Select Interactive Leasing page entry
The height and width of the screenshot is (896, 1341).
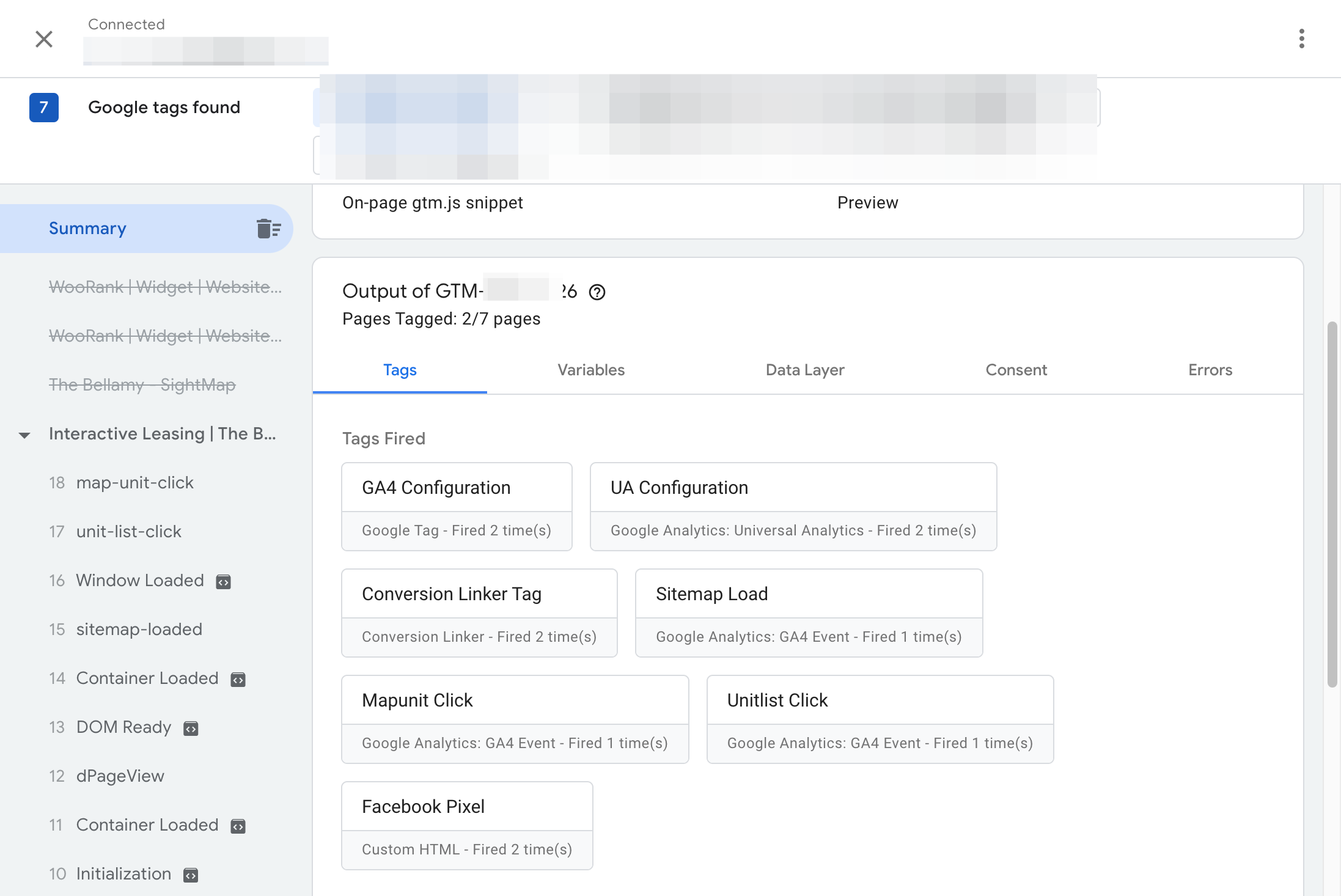(x=163, y=434)
